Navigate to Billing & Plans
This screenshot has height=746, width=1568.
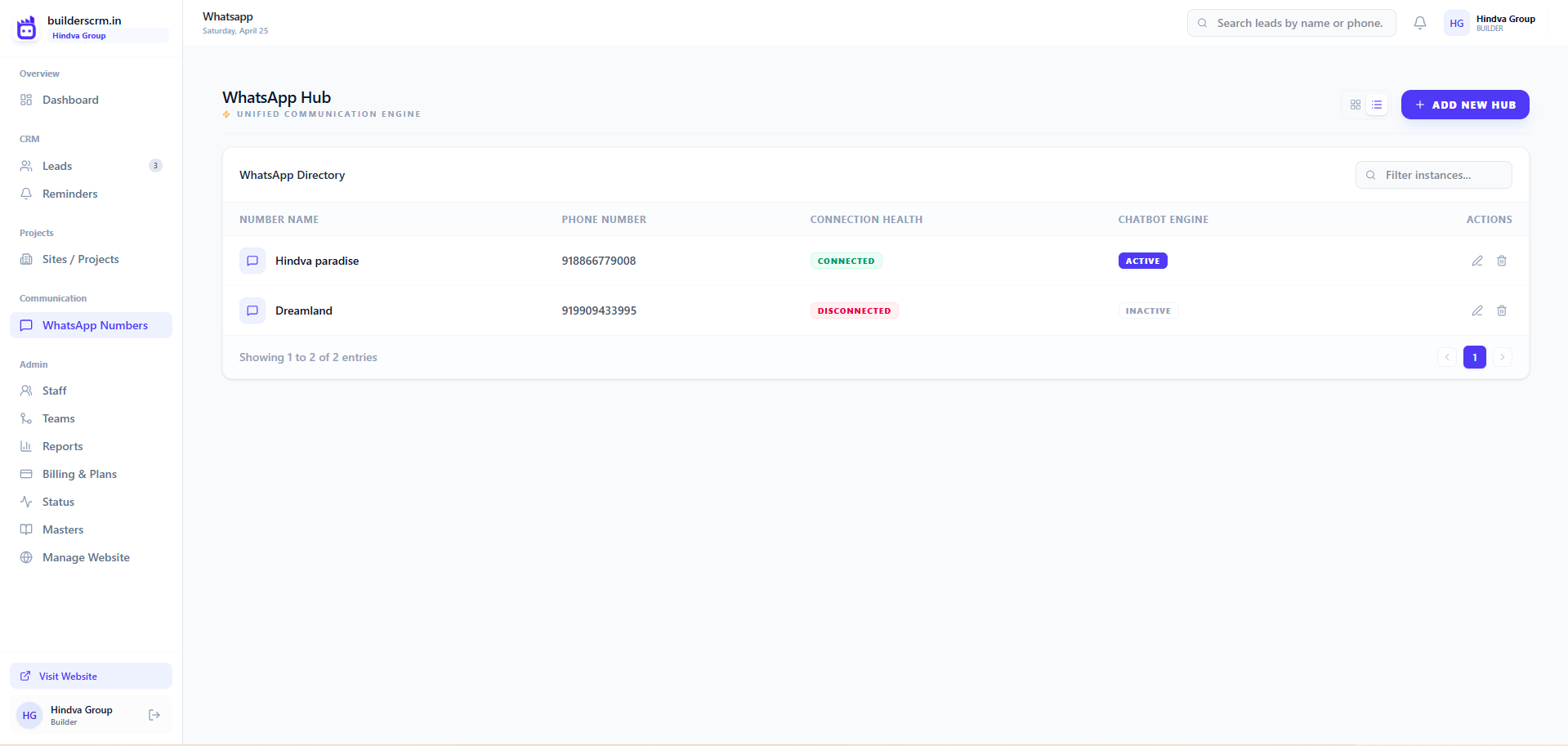pos(79,474)
